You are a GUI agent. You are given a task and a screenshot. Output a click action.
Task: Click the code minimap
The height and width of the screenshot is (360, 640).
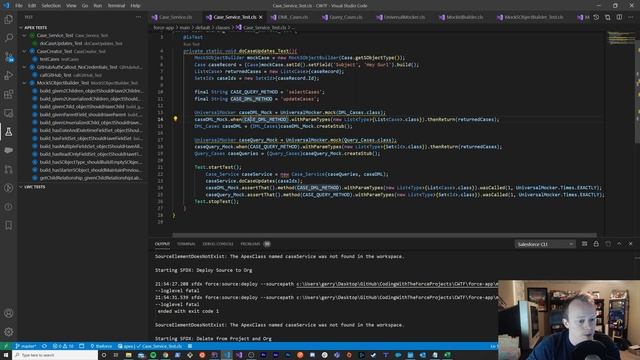pyautogui.click(x=621, y=38)
